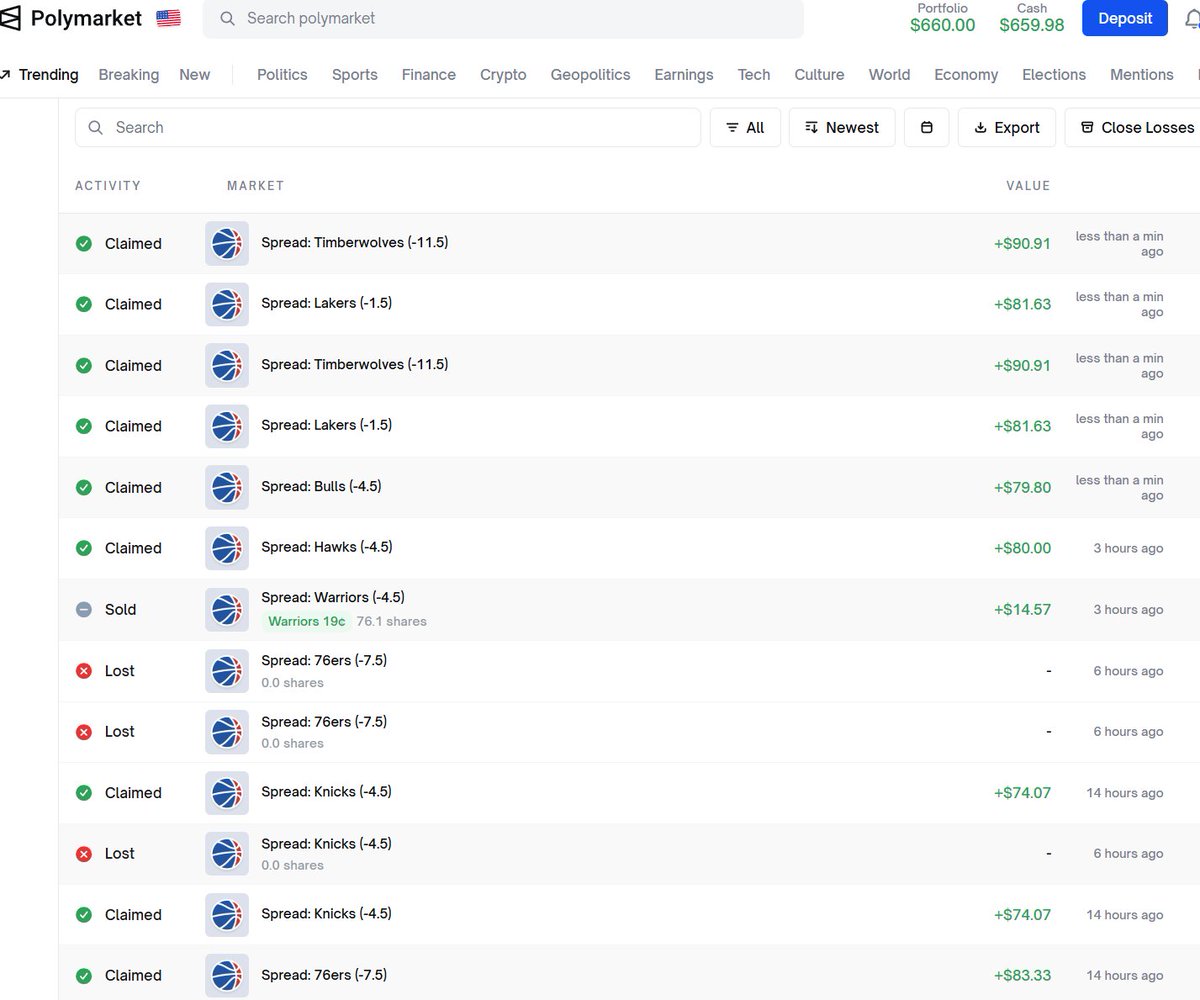This screenshot has width=1200, height=1000.
Task: Click the green check icon on Hawks row
Action: coord(84,549)
